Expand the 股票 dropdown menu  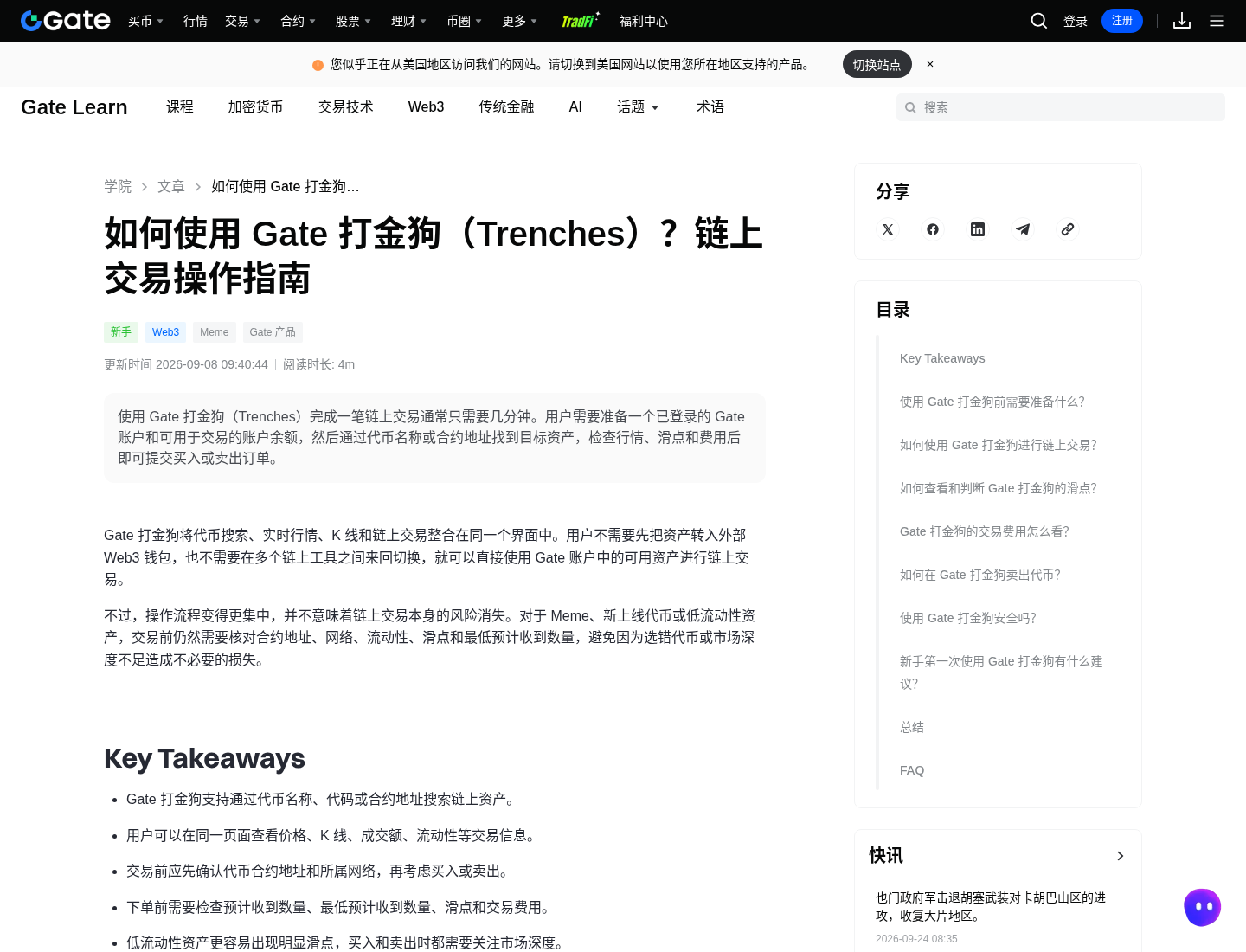(x=353, y=21)
